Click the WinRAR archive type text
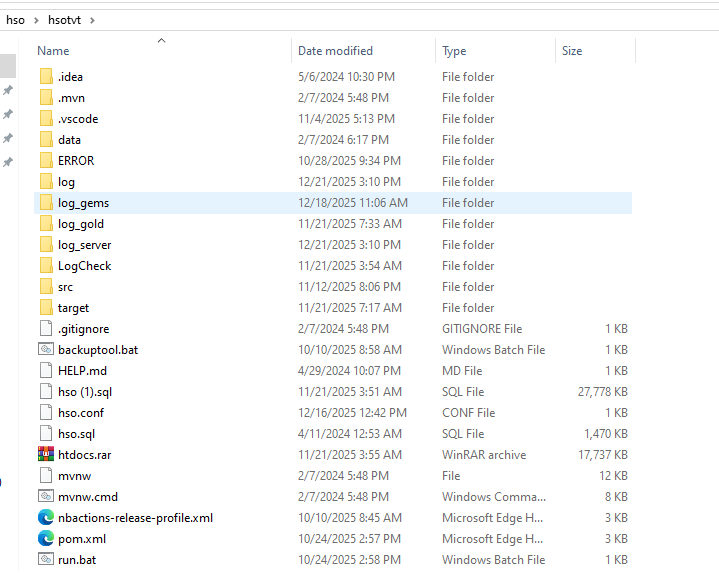719x588 pixels. tap(484, 455)
